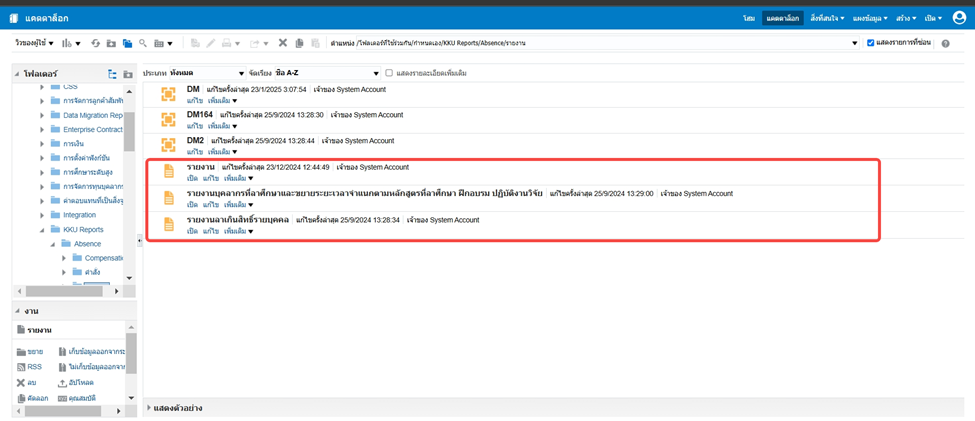Click the folder tree view icon in the folders header
This screenshot has height=421, width=975.
[x=112, y=74]
